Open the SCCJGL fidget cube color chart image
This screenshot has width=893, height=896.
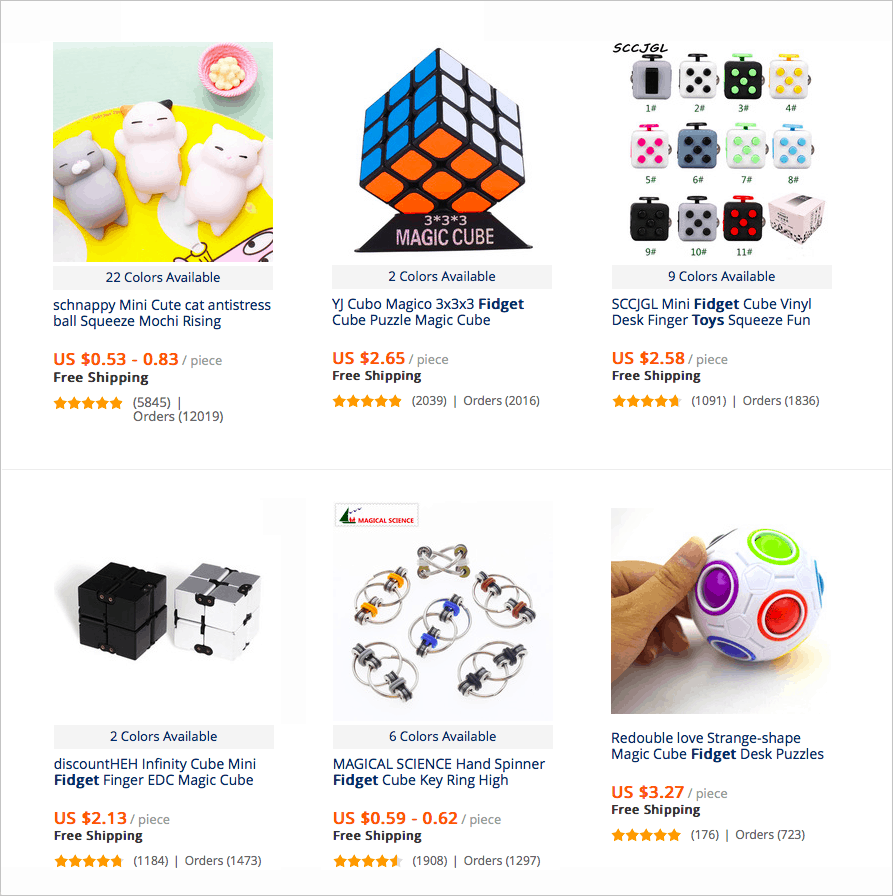(722, 151)
